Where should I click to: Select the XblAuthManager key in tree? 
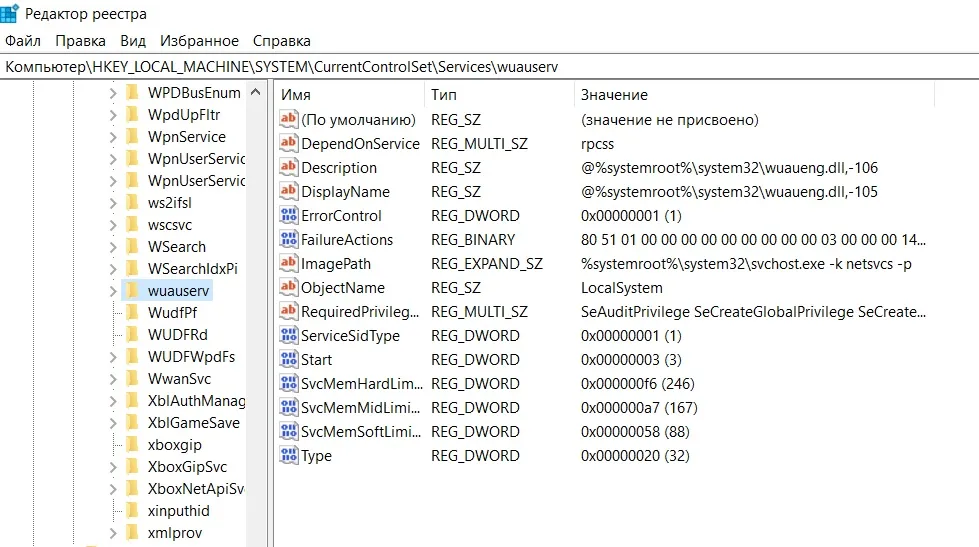pos(196,401)
